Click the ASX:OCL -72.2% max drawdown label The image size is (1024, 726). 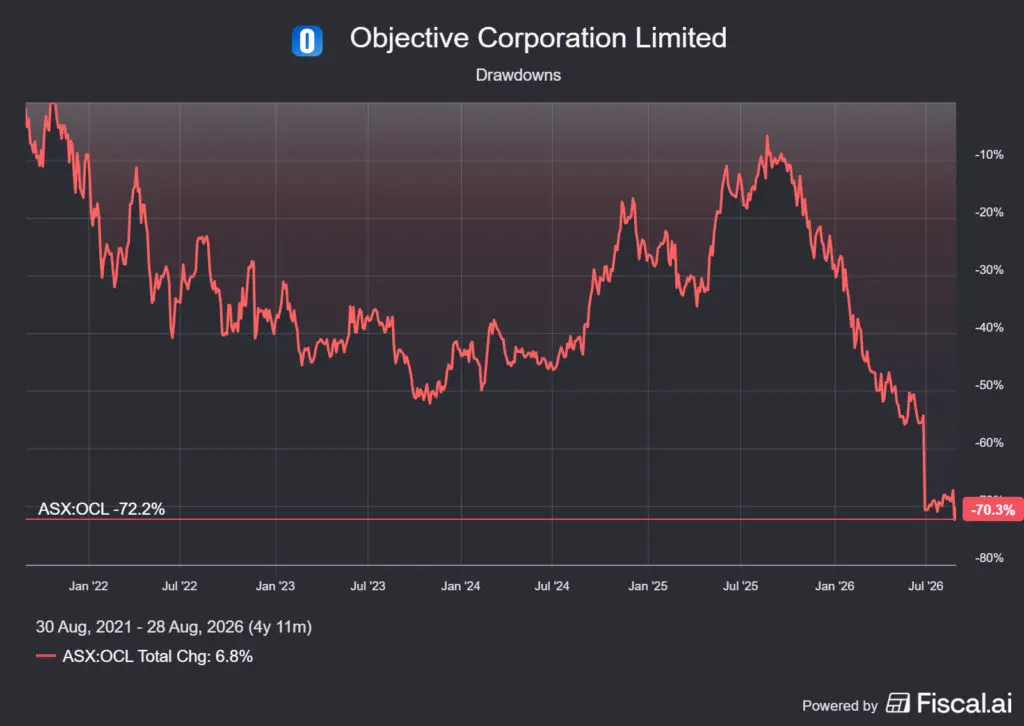coord(101,509)
